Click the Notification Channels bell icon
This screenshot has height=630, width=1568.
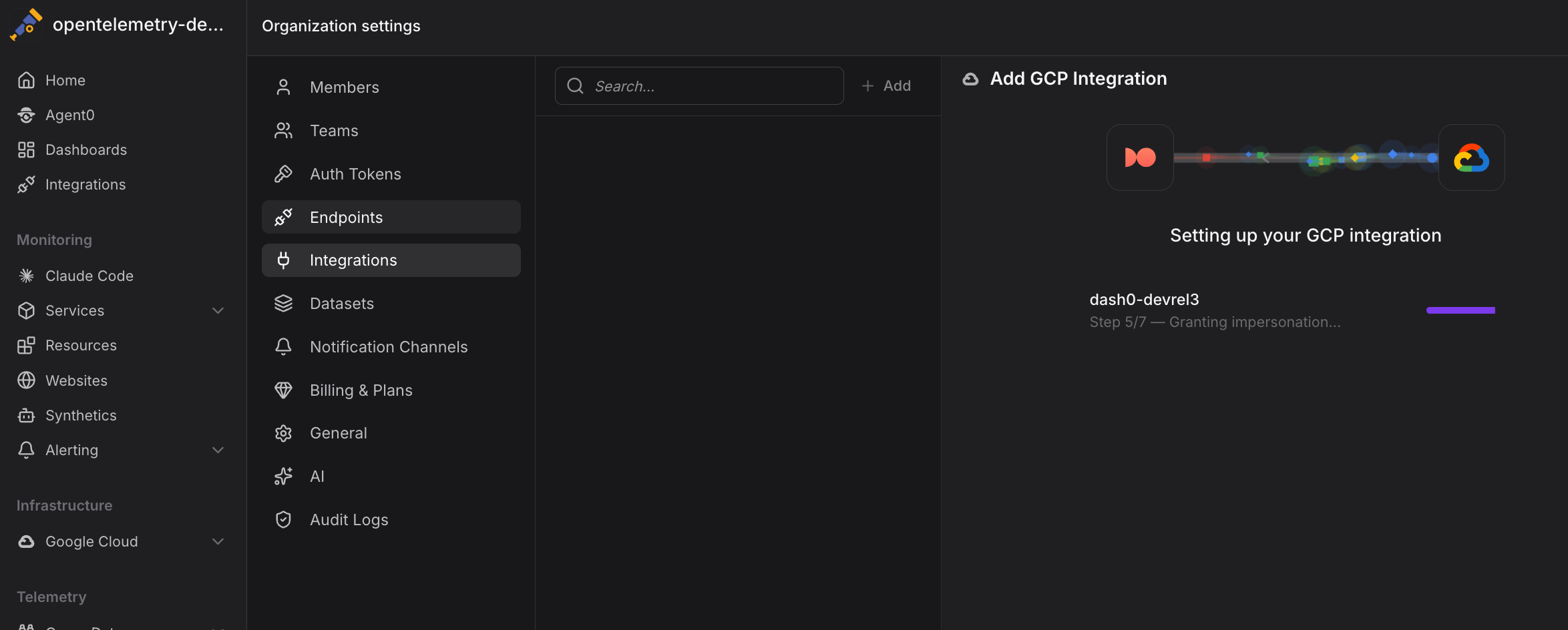[x=283, y=347]
